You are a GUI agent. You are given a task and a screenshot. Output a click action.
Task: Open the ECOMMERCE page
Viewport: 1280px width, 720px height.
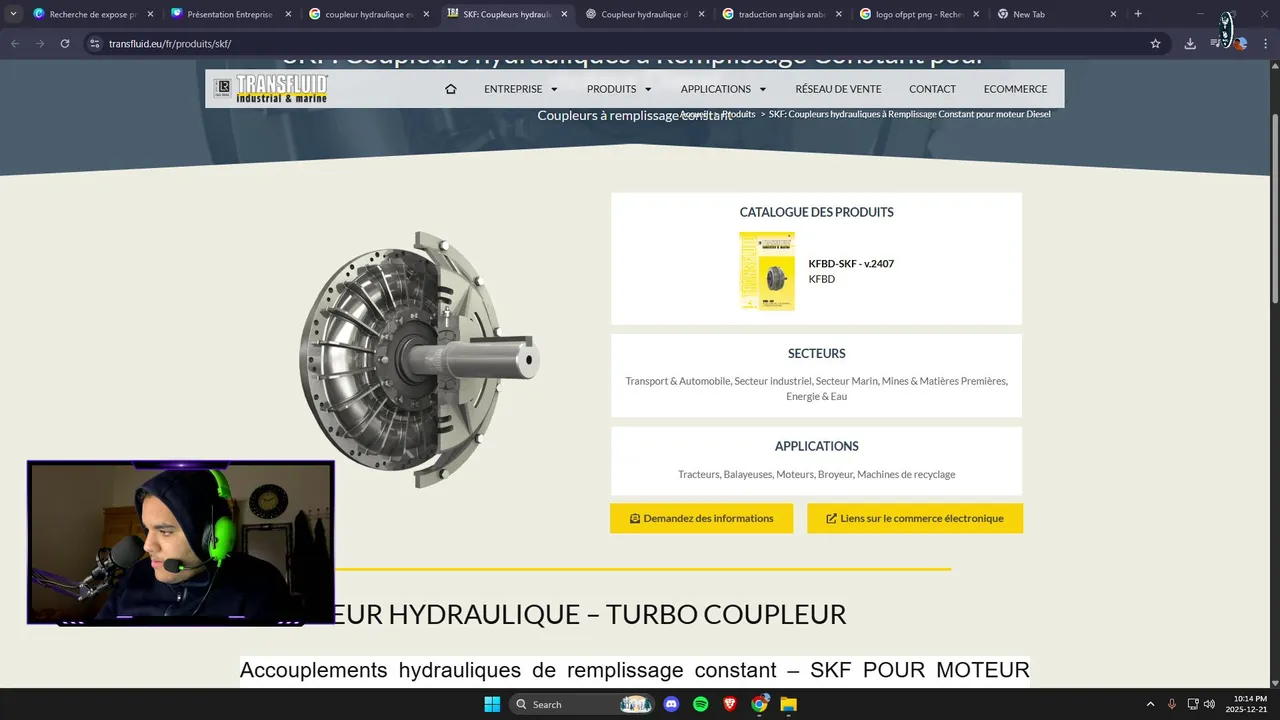[x=1015, y=89]
